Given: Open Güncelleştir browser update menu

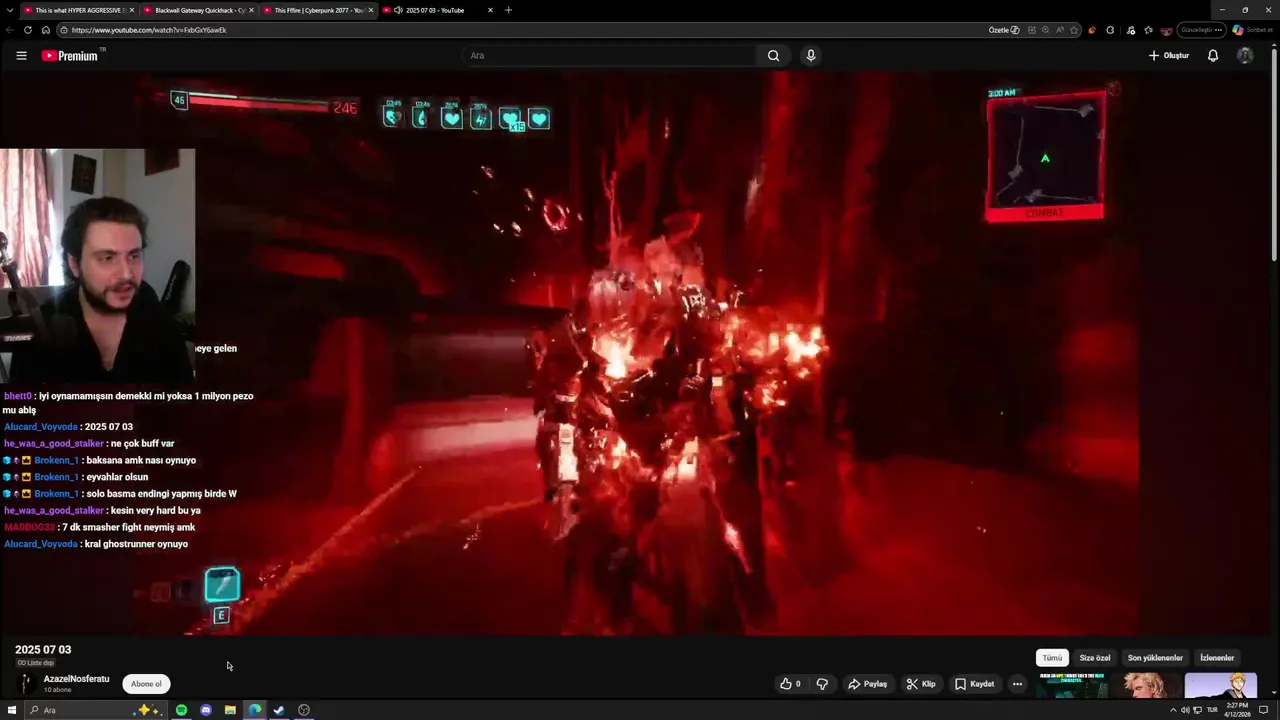Looking at the screenshot, I should click(1202, 30).
